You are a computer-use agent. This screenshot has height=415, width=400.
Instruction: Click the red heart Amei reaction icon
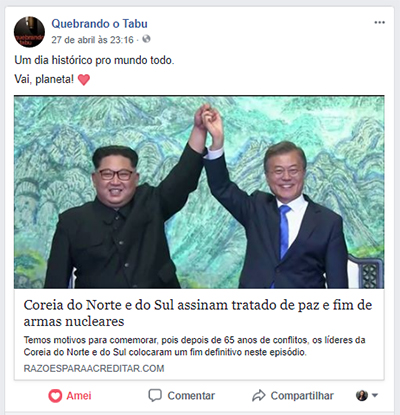click(55, 396)
